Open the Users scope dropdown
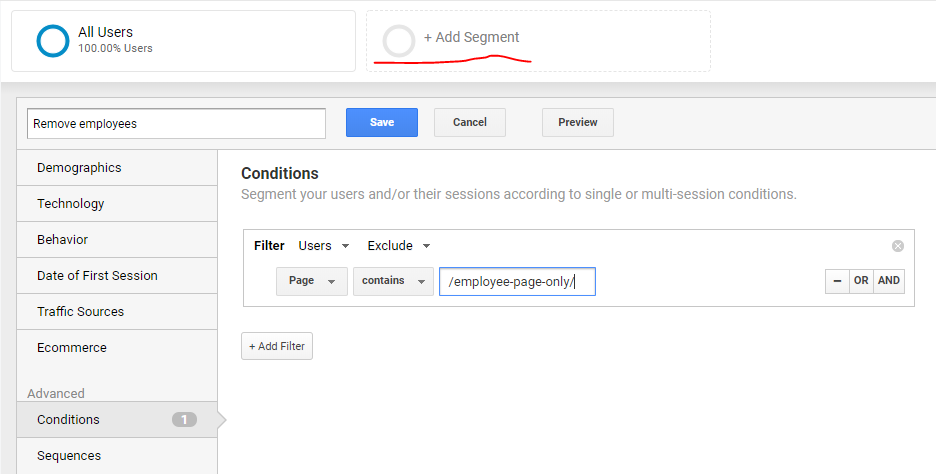 324,246
